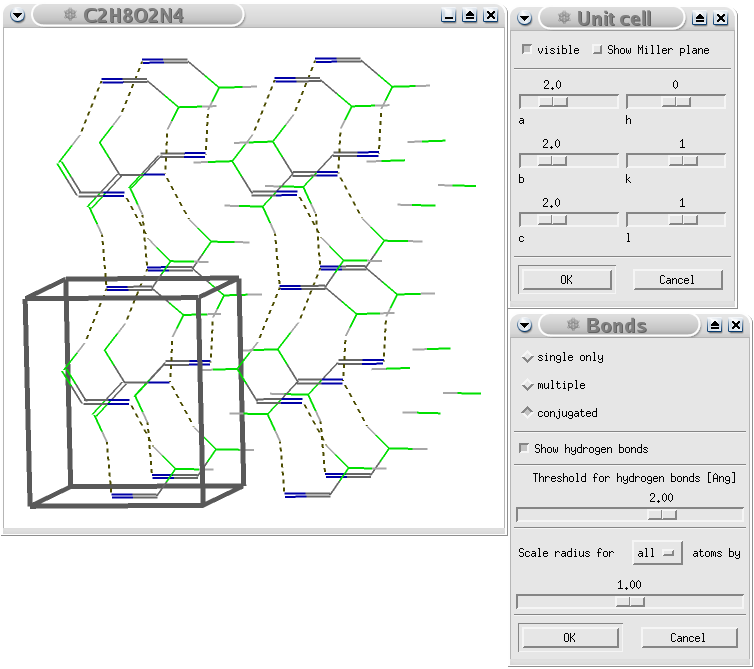Open the Unit cell window menu arrow

point(525,18)
